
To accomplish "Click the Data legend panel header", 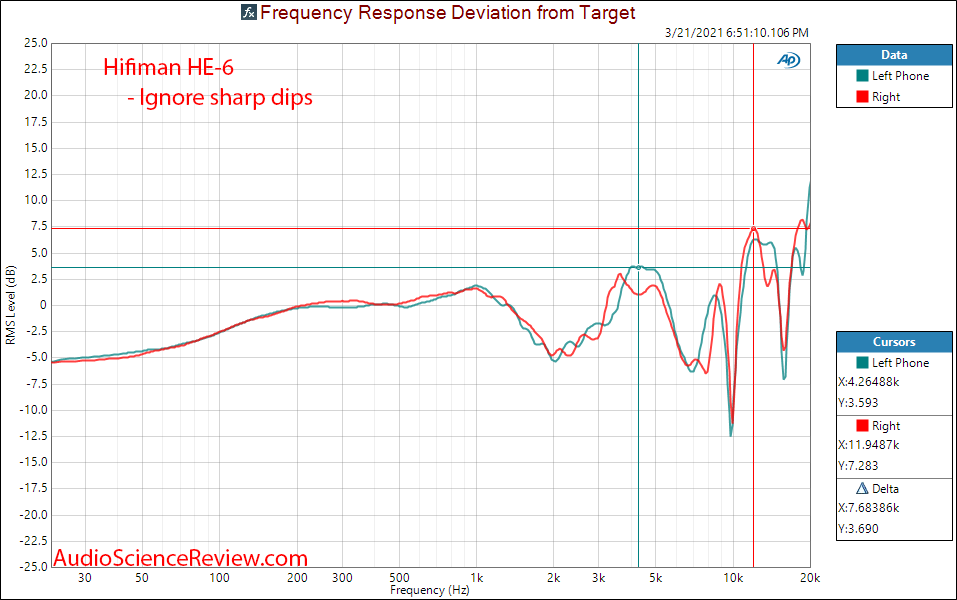I will point(894,55).
